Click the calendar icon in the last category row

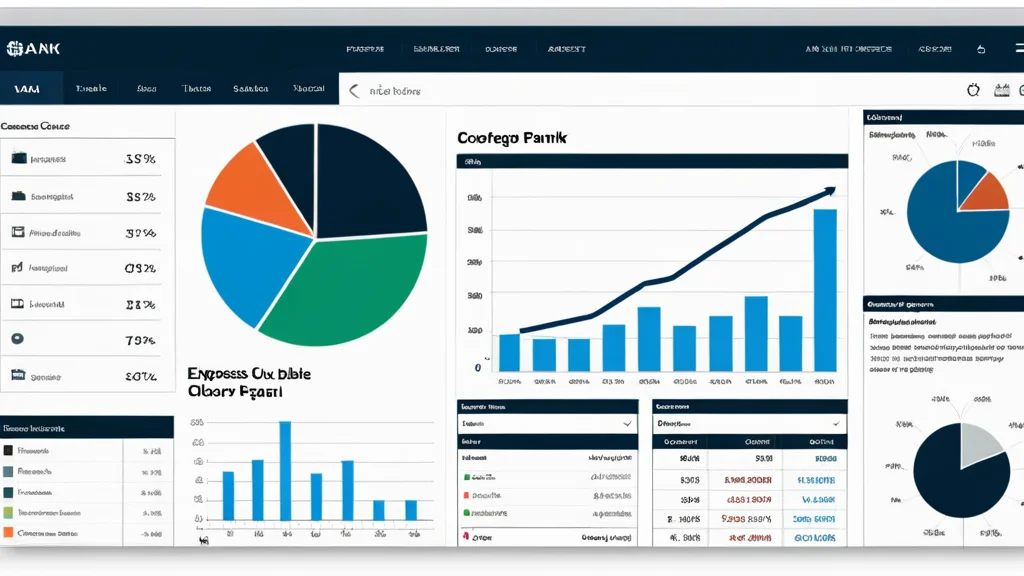pos(18,375)
